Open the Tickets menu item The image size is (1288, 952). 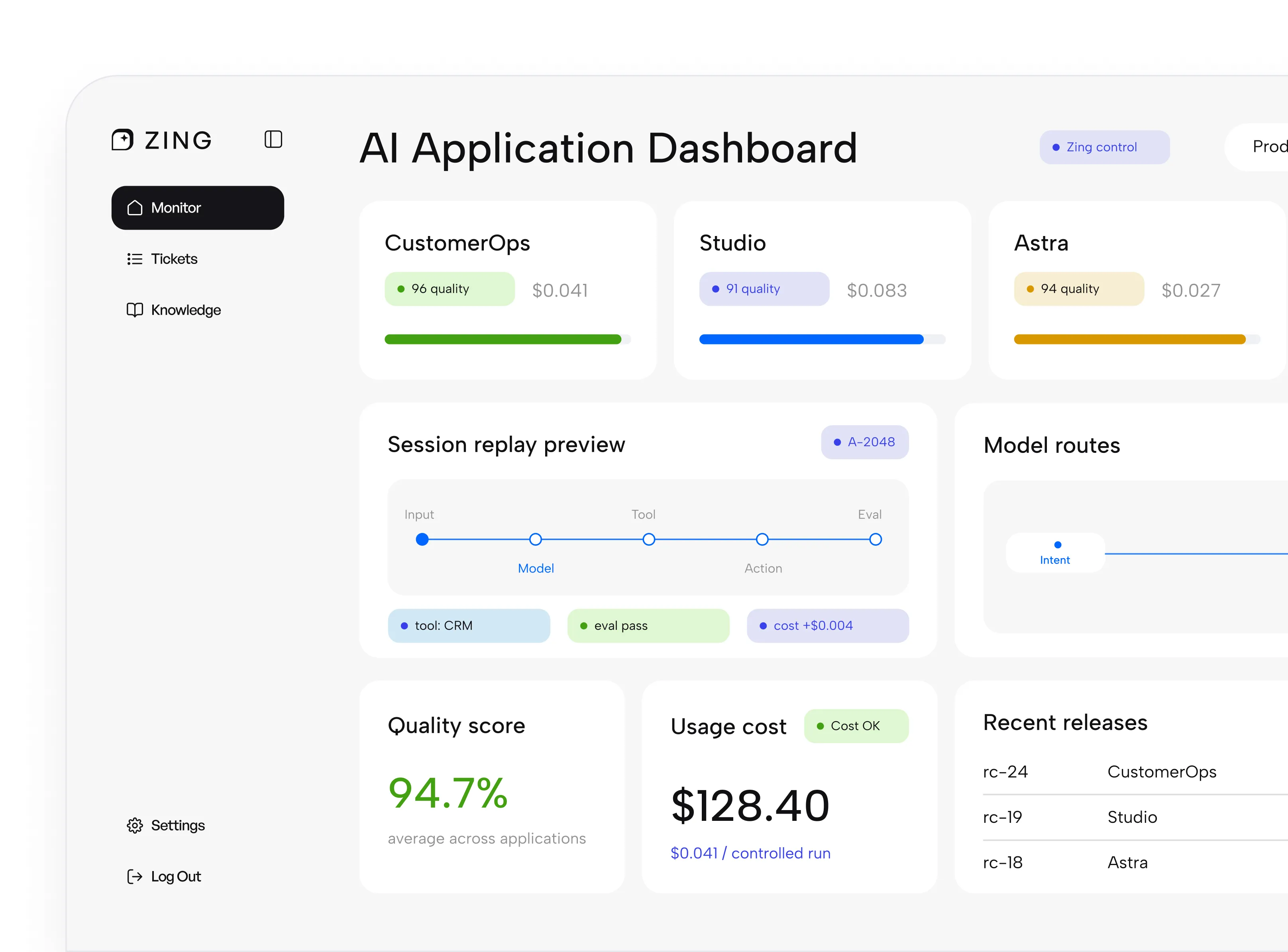coord(198,259)
